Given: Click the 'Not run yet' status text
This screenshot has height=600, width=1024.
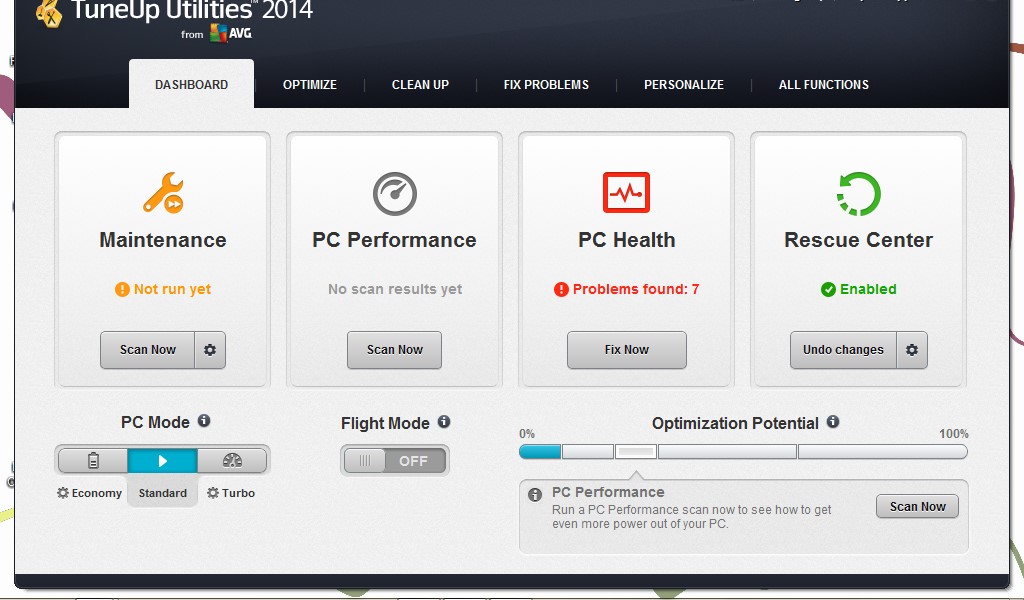Looking at the screenshot, I should click(172, 289).
